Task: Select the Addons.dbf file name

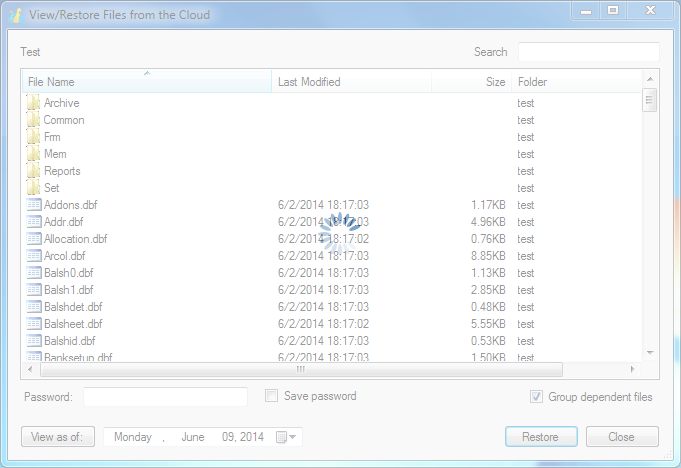Action: [71, 204]
